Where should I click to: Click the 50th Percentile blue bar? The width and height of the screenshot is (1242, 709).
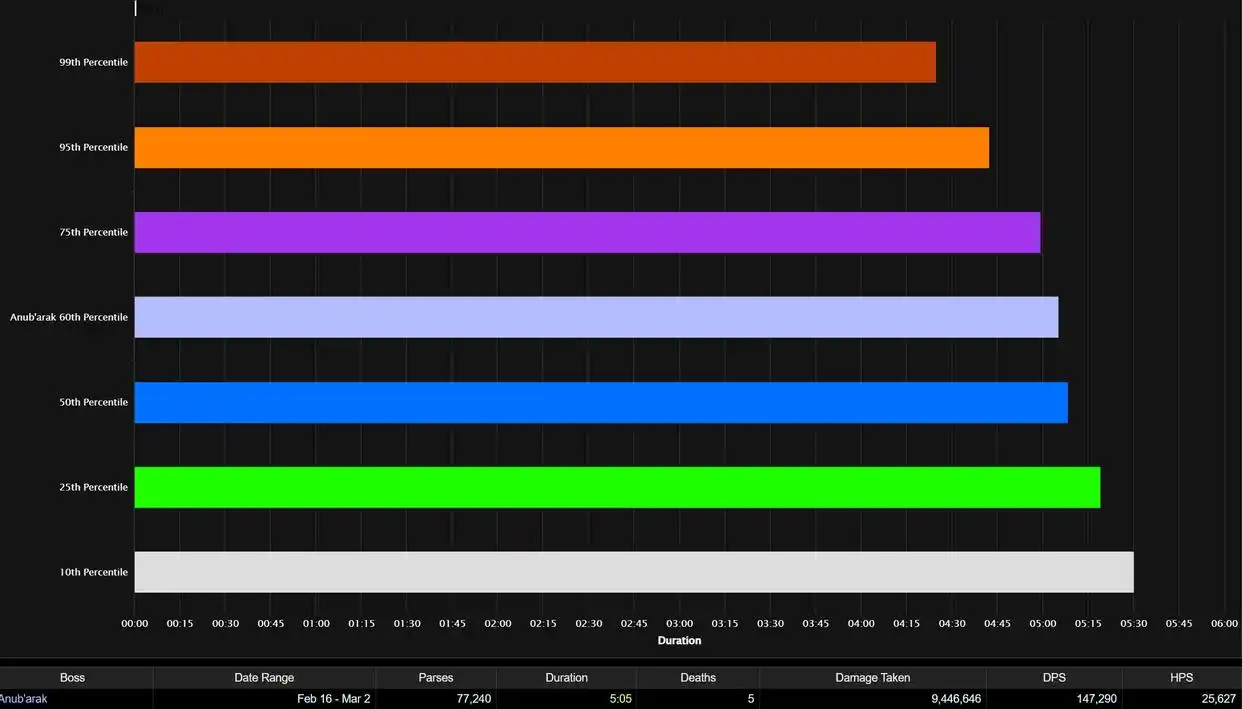click(x=601, y=402)
